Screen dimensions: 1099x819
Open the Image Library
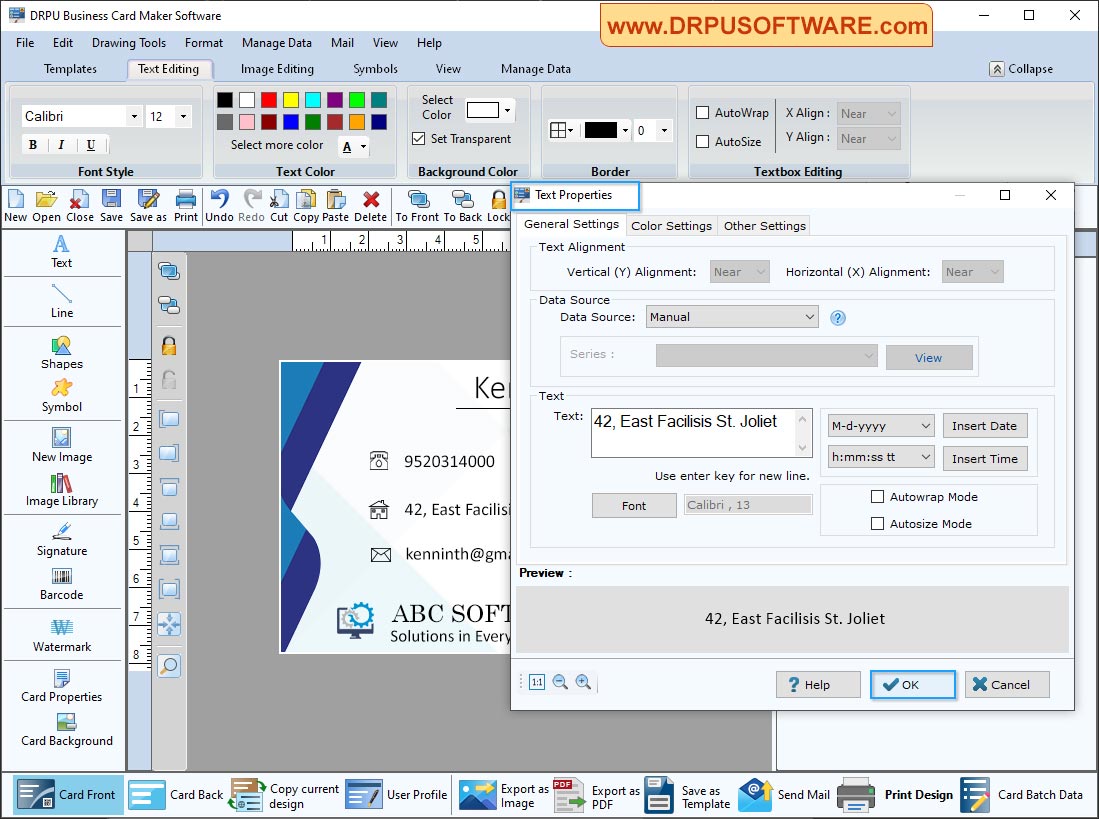(x=62, y=490)
